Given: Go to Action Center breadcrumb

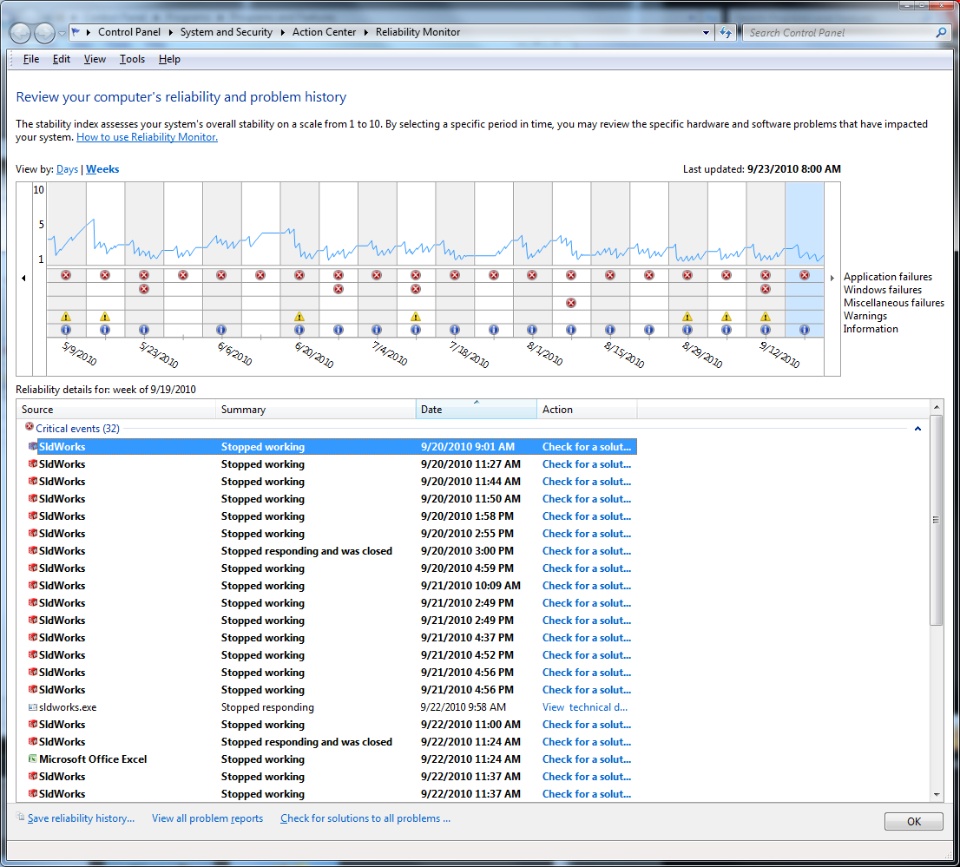Looking at the screenshot, I should tap(324, 32).
